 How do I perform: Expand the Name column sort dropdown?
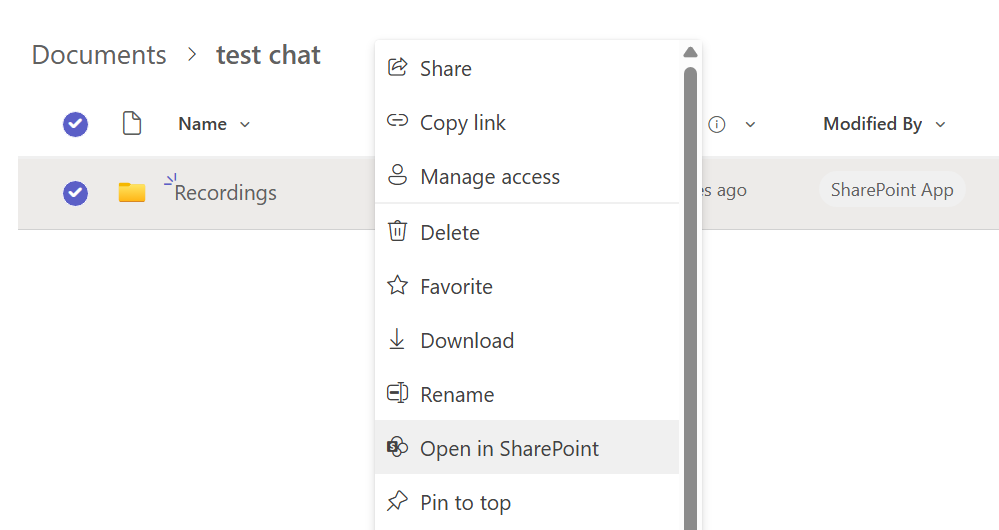click(x=245, y=125)
